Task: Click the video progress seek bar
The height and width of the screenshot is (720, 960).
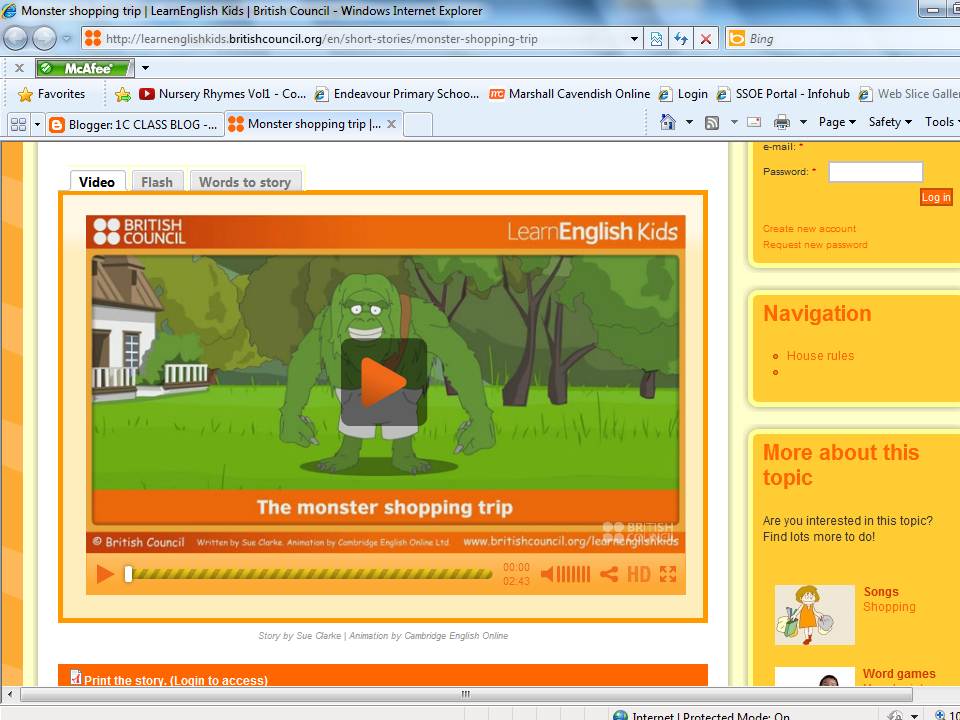Action: 309,574
